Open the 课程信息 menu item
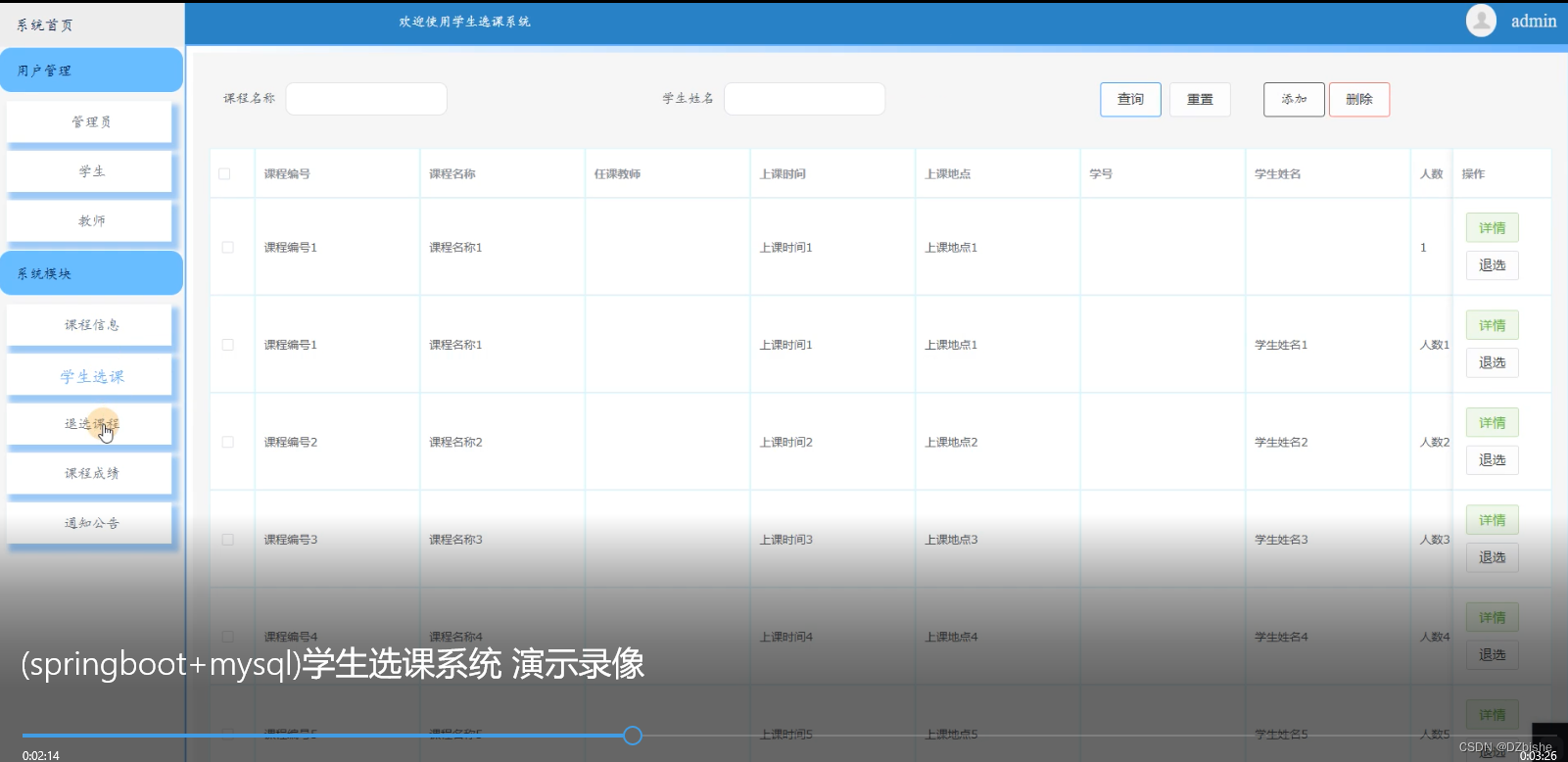Screen dimensions: 1568x762 click(90, 325)
